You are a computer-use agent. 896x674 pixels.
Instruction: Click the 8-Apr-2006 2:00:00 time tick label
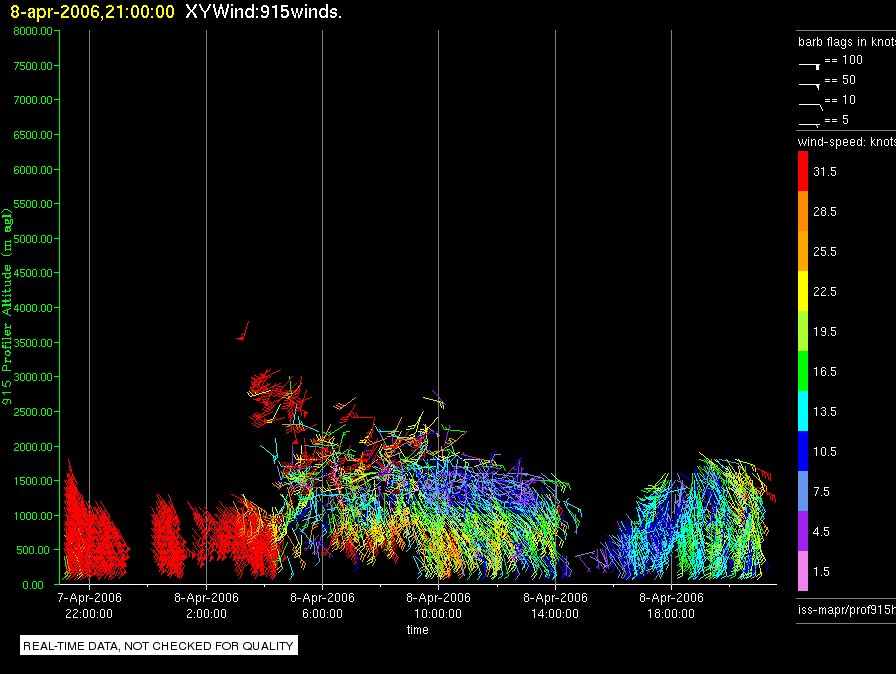point(206,605)
